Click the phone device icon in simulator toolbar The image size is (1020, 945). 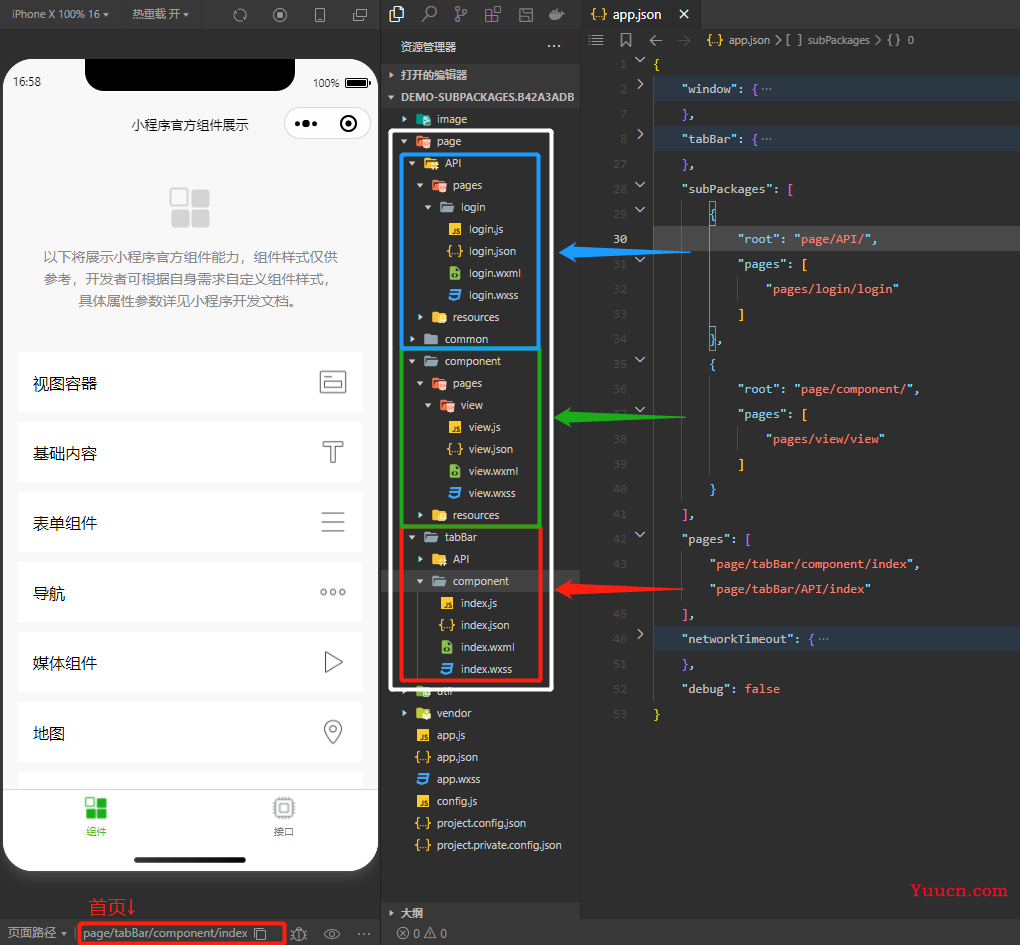coord(320,15)
